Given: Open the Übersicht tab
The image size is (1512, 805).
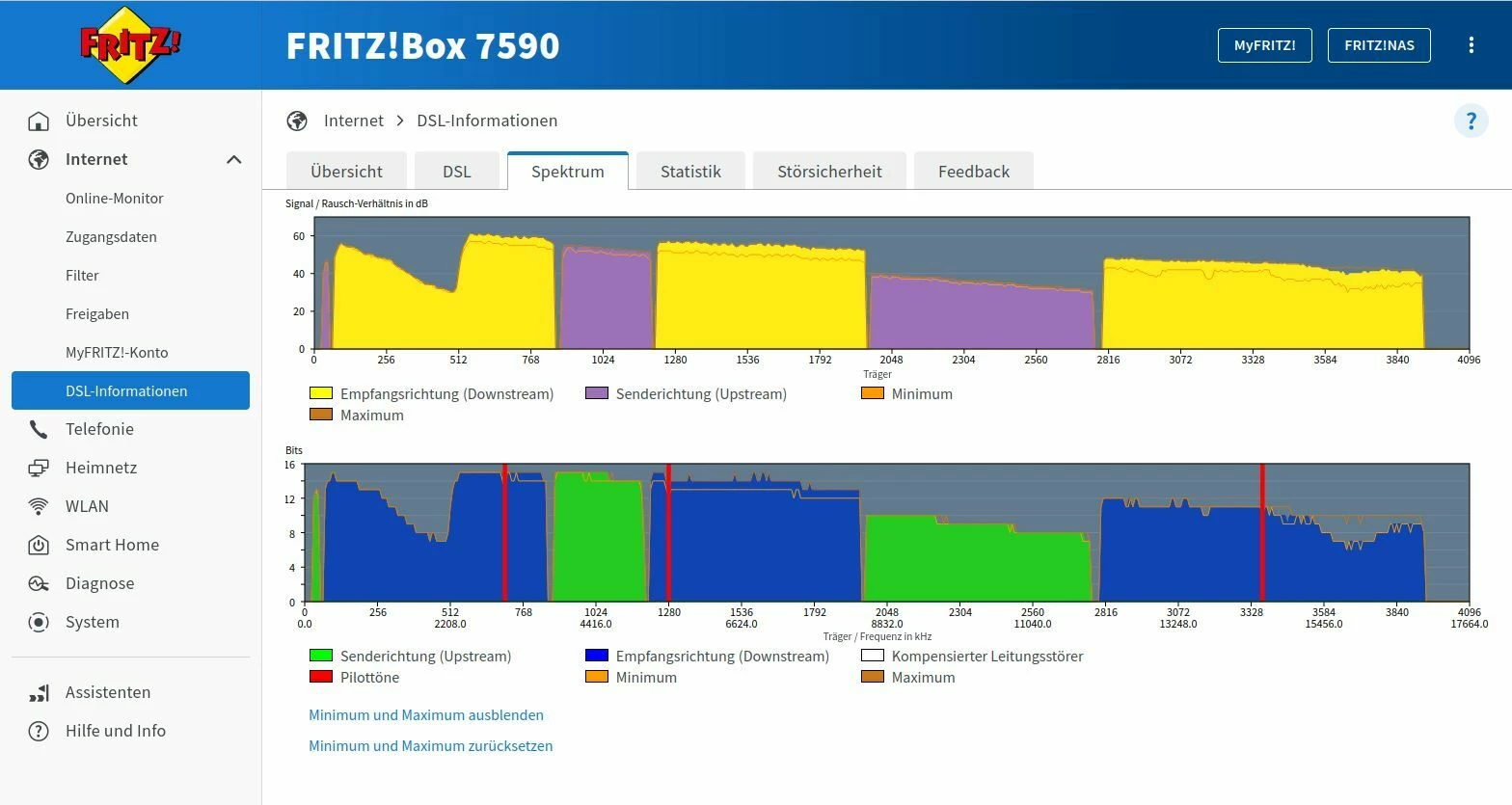Looking at the screenshot, I should 347,172.
